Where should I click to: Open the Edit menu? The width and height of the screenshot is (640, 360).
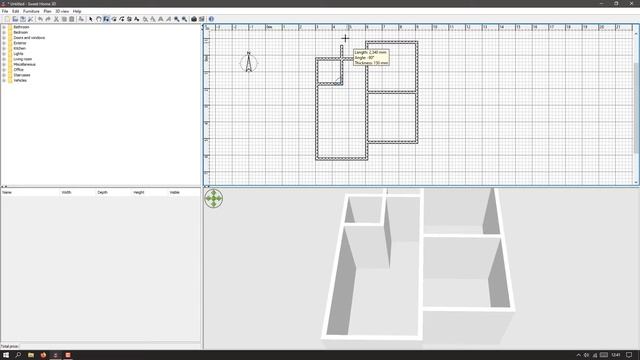pos(16,11)
